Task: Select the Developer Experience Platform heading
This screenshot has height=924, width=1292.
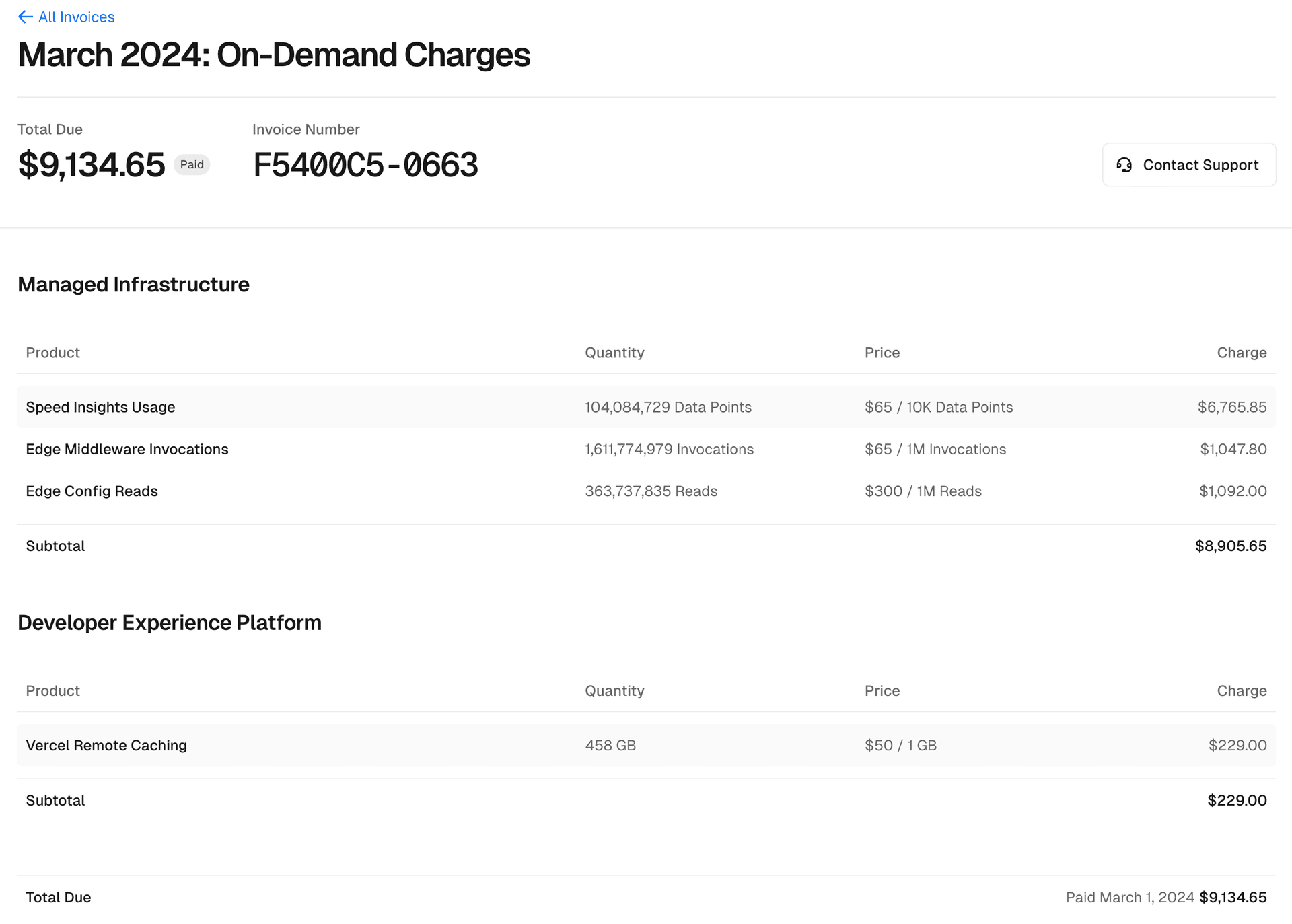Action: pyautogui.click(x=170, y=623)
